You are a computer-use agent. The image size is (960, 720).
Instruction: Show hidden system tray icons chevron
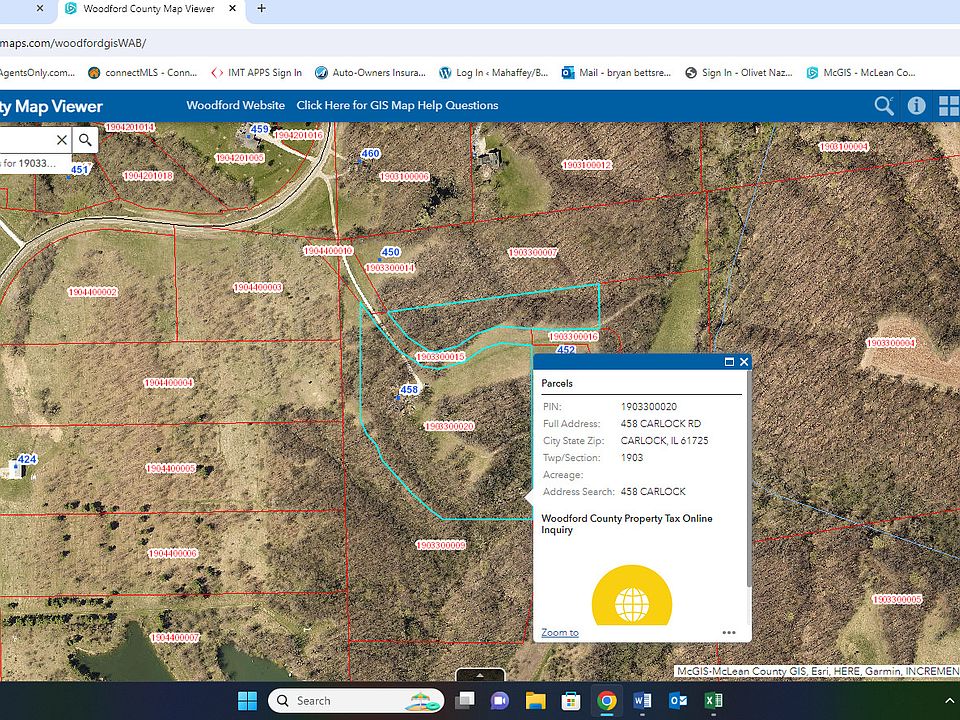949,701
